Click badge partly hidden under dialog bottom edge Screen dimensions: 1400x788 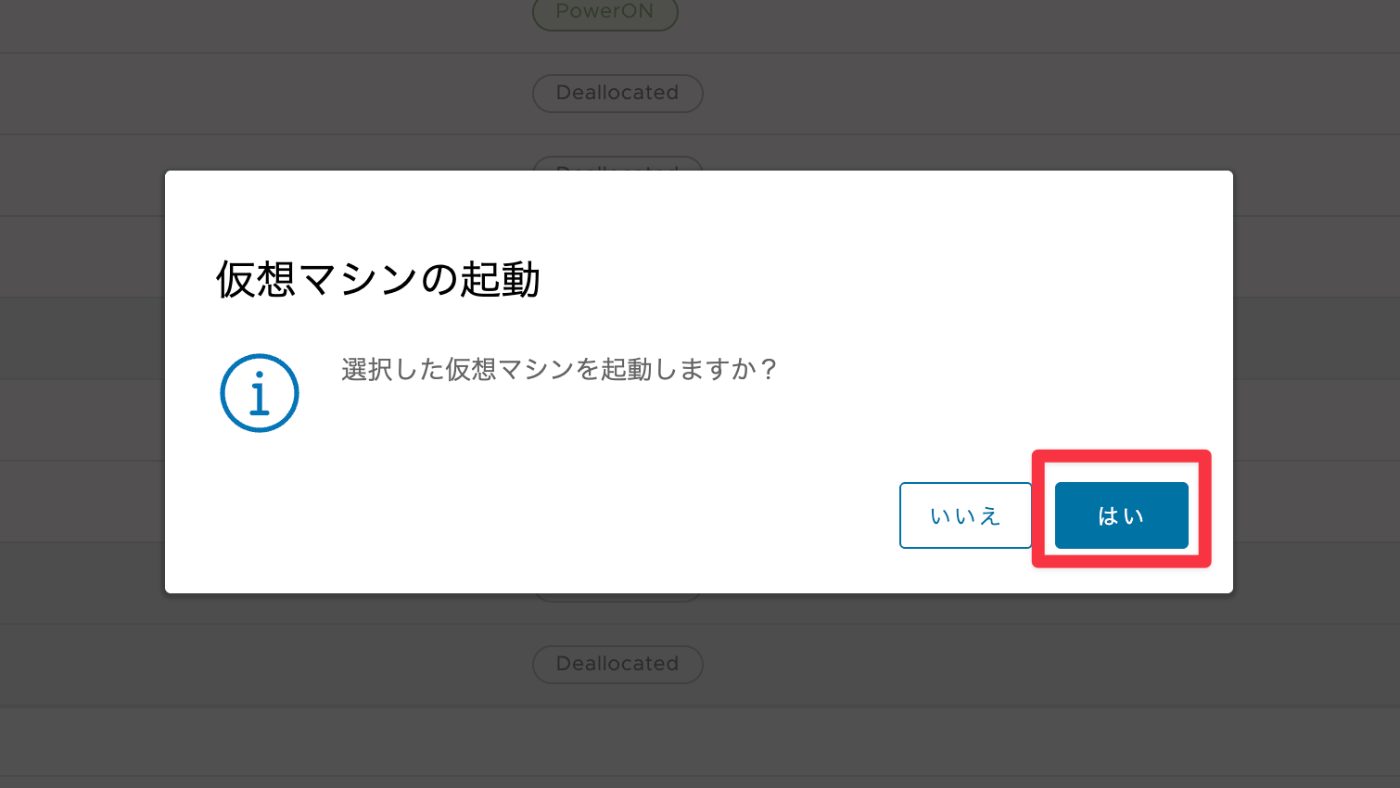tap(617, 597)
